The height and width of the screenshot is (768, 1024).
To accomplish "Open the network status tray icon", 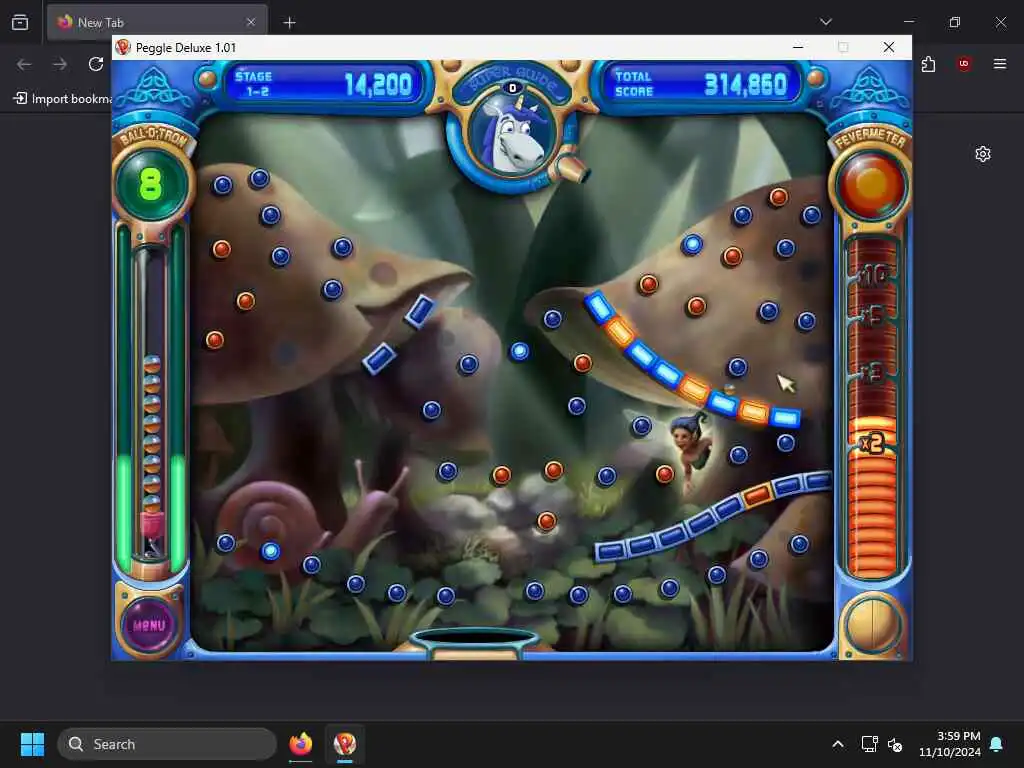I will [869, 744].
